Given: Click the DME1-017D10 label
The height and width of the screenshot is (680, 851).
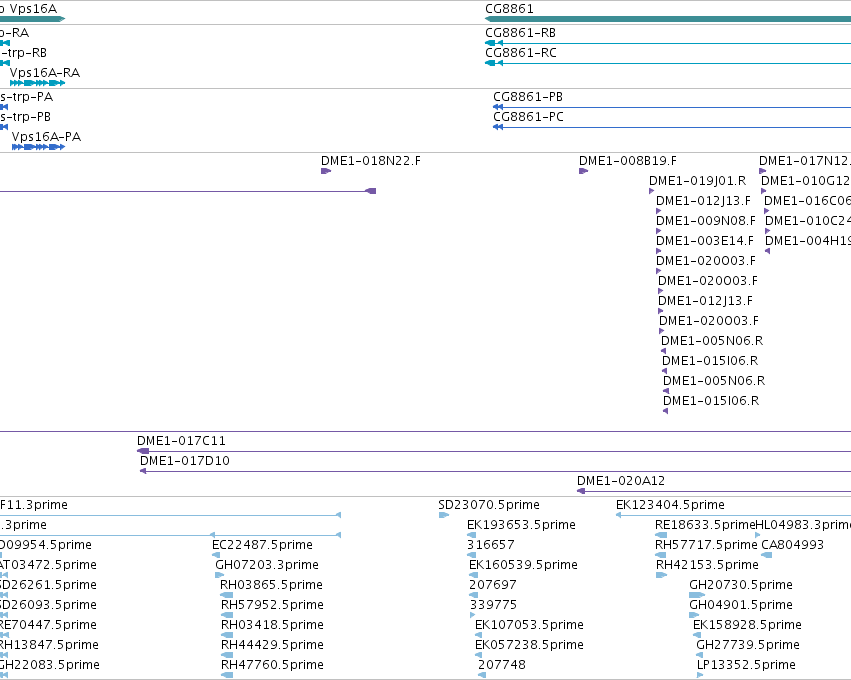Looking at the screenshot, I should [185, 461].
